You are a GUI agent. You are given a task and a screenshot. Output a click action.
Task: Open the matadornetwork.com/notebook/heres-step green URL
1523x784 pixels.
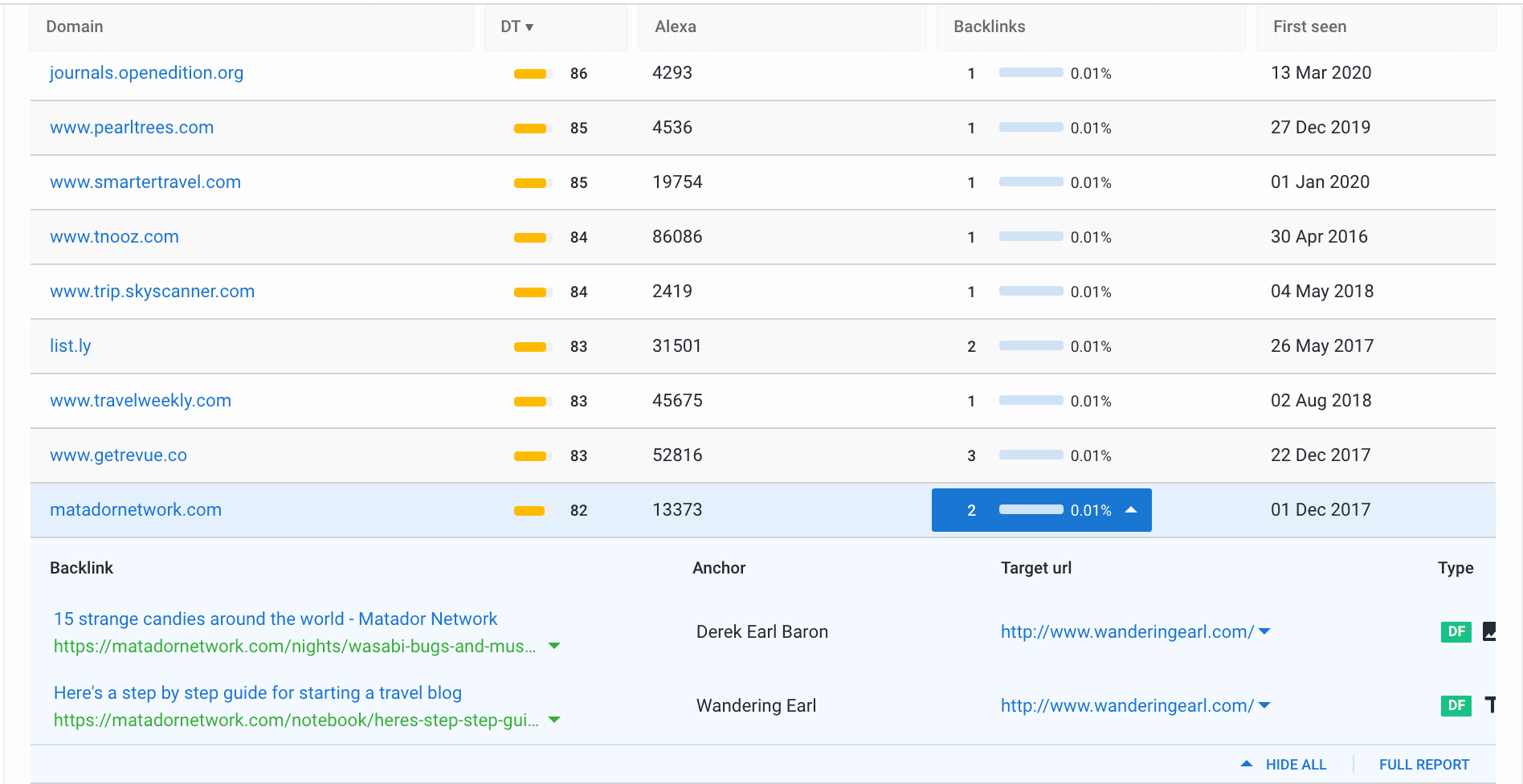pos(296,721)
